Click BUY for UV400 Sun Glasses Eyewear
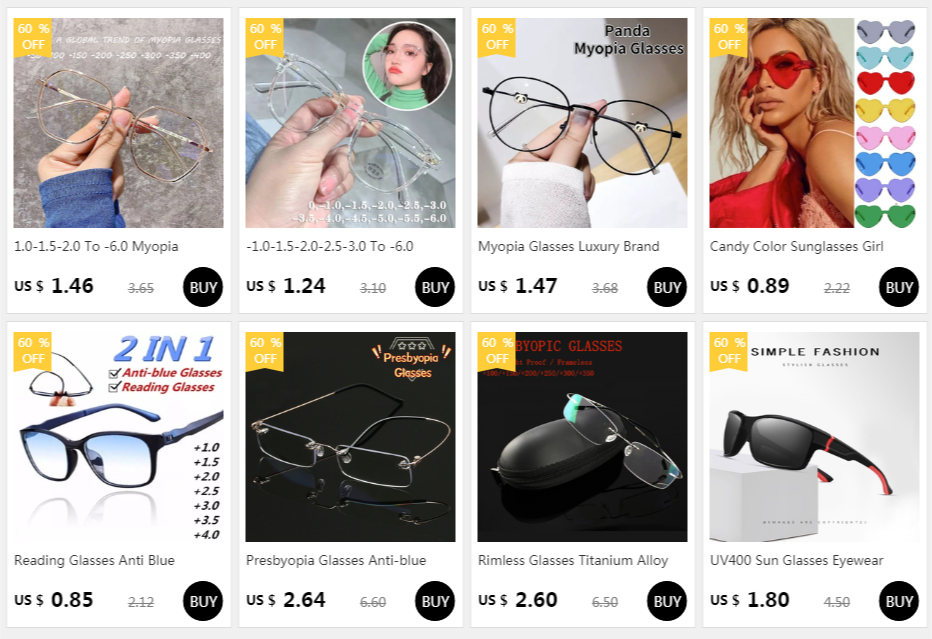 click(x=898, y=601)
